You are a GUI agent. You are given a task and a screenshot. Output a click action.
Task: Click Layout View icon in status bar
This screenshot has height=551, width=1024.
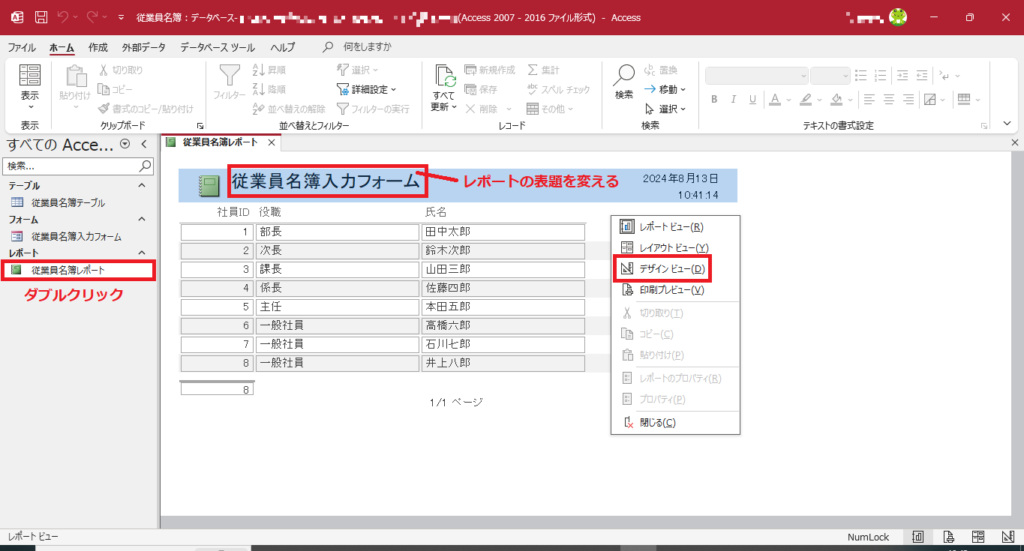(x=978, y=537)
